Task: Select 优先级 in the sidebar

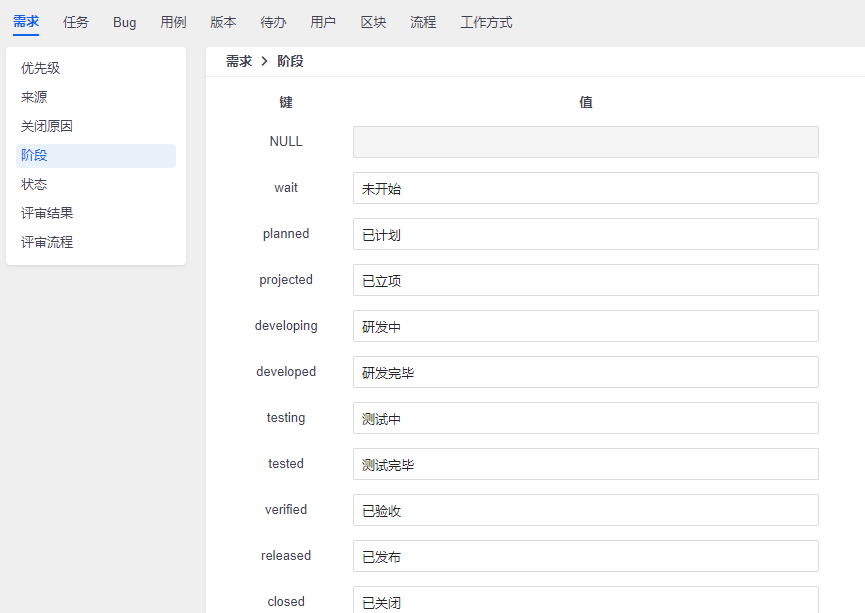Action: point(41,68)
